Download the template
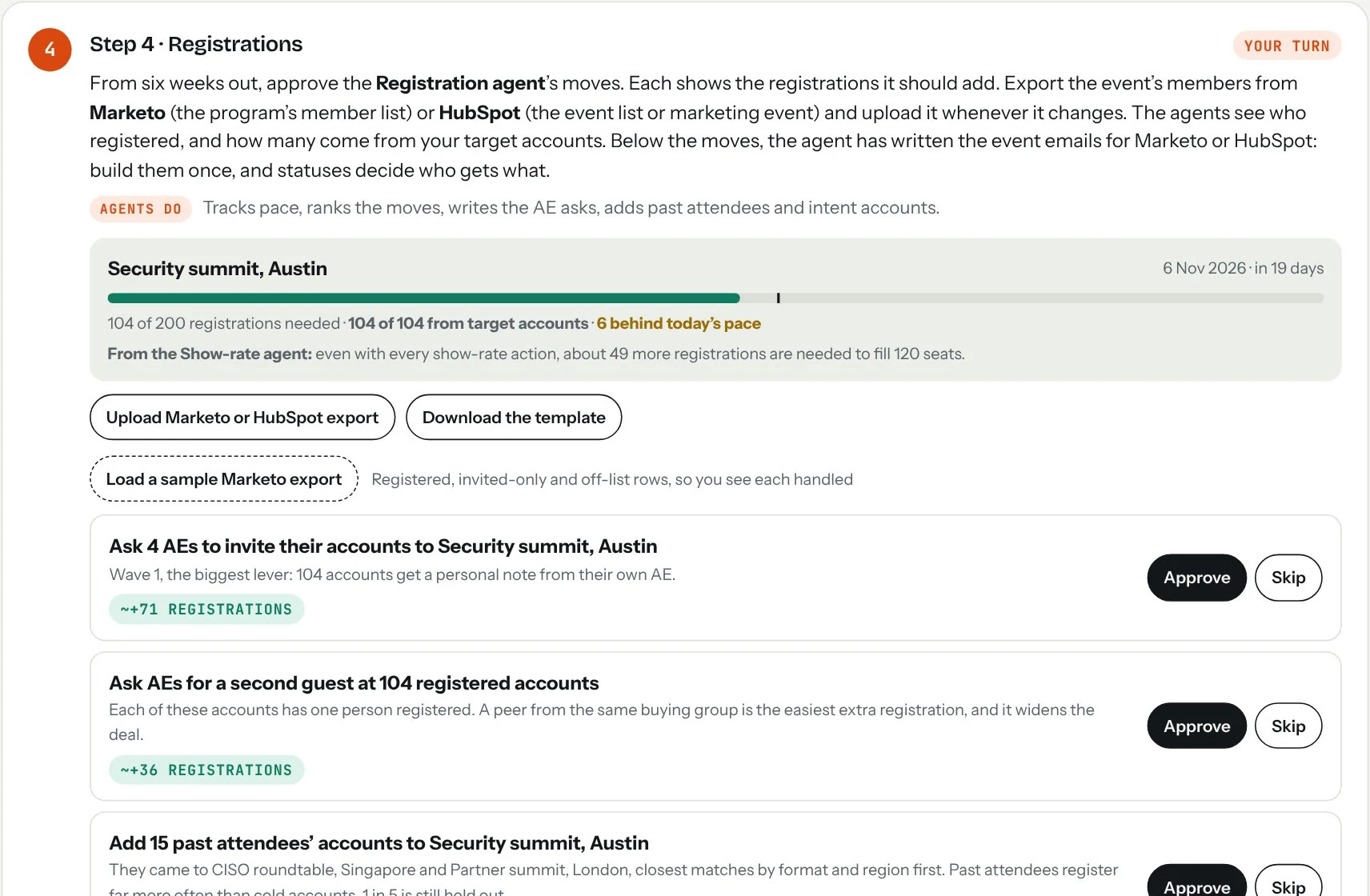The image size is (1370, 896). click(514, 417)
